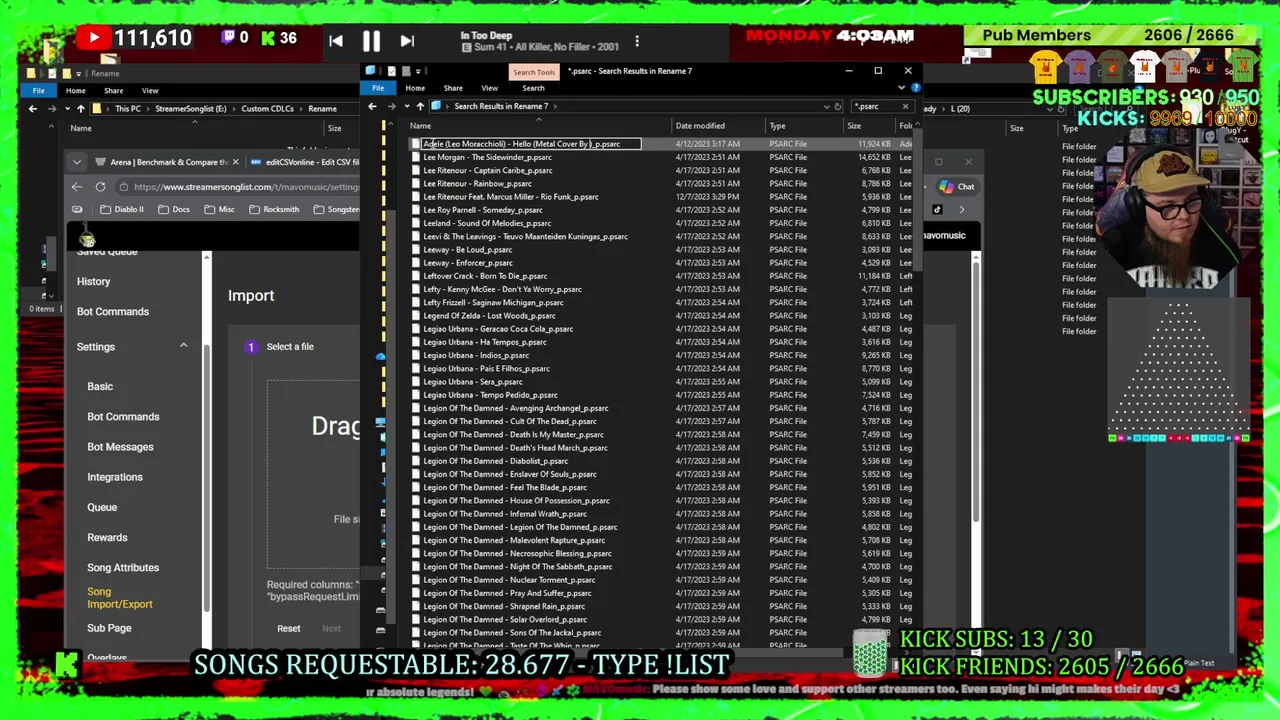Open the Home ribbon tab in Search Results window
This screenshot has width=1280, height=720.
[415, 88]
